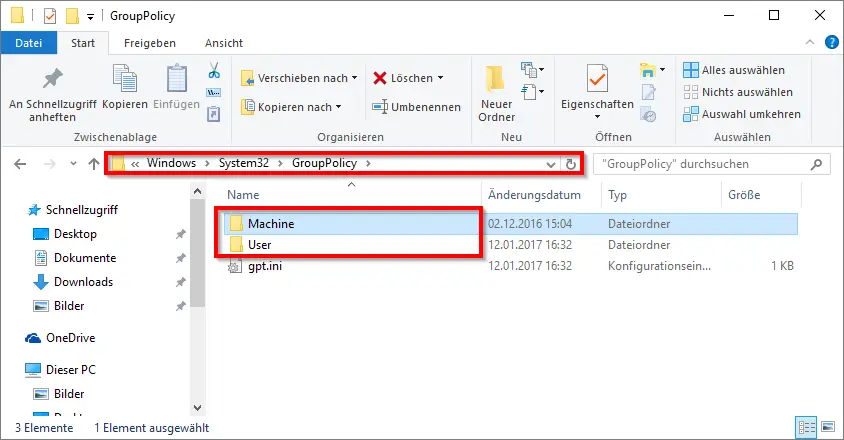Viewport: 844px width, 440px height.
Task: Sort by the Größe column header
Action: [x=761, y=194]
